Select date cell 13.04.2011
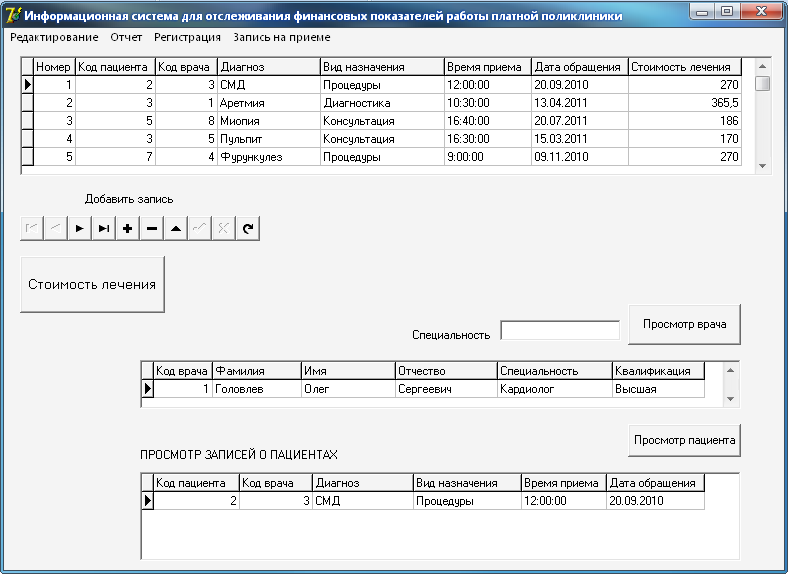 tap(579, 103)
